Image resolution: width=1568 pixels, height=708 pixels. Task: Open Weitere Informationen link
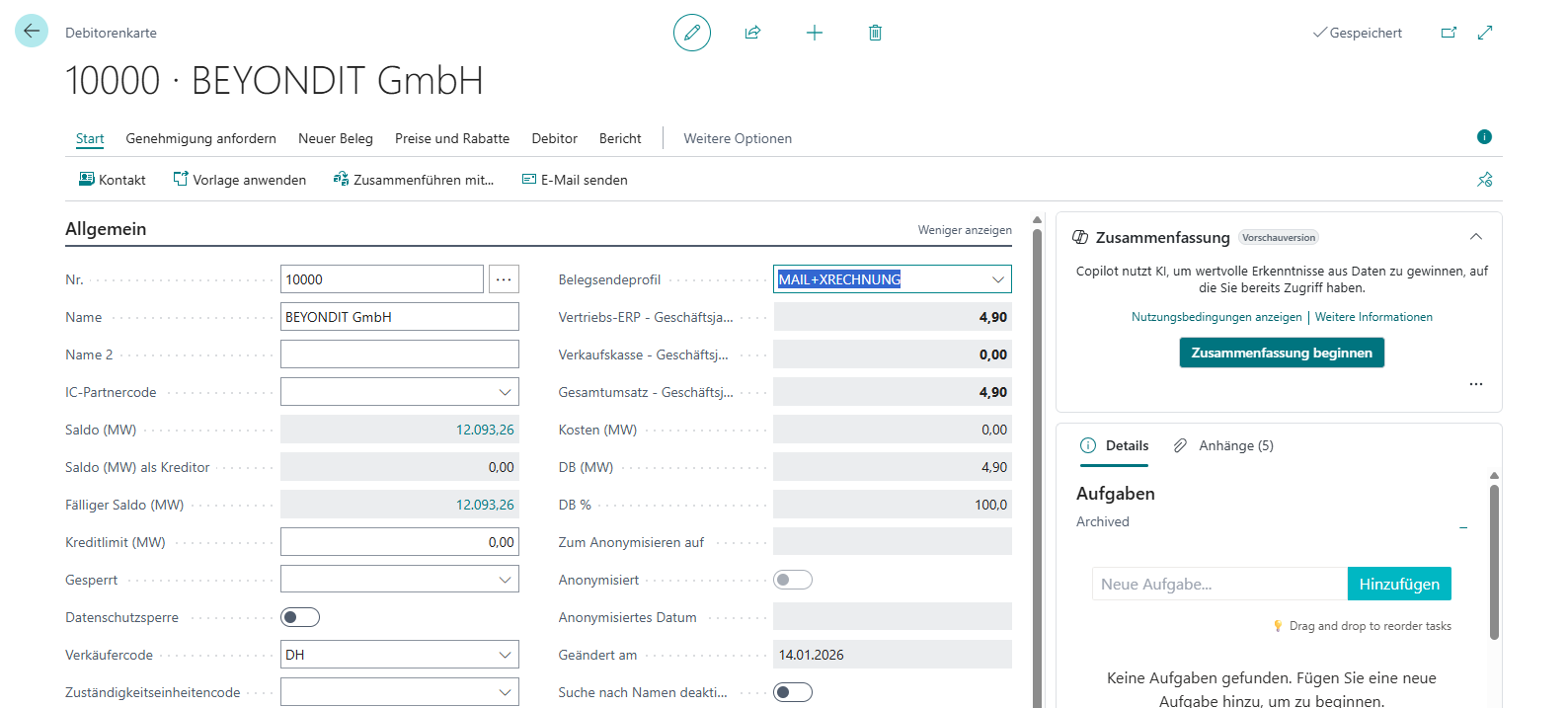tap(1373, 317)
